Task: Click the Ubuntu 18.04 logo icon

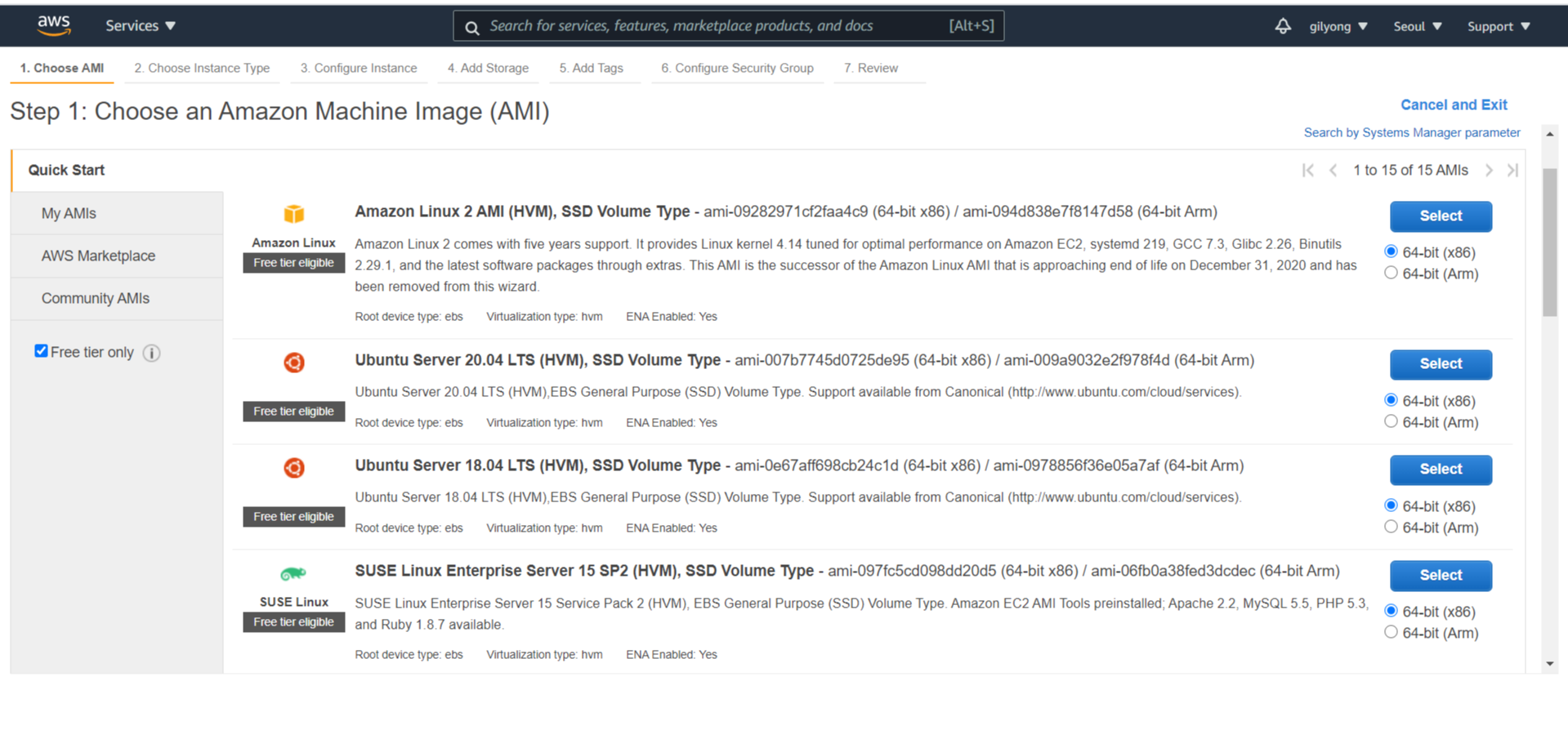Action: 294,467
